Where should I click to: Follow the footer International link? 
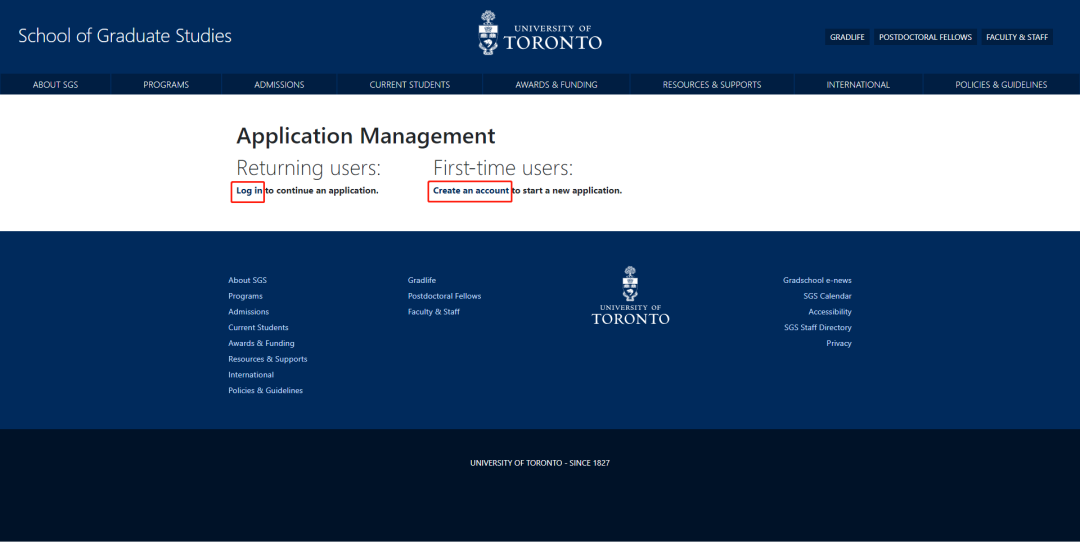click(x=251, y=375)
